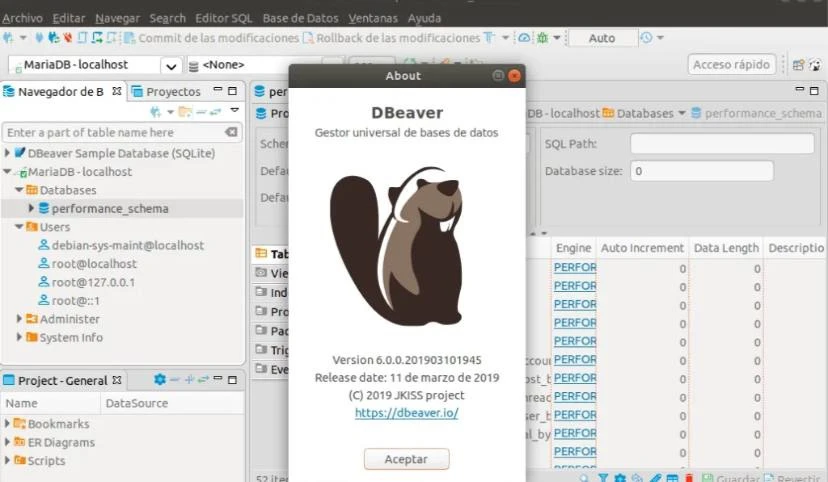Viewport: 828px width, 482px height.
Task: Open the https://dbeaver.io/ link
Action: (406, 413)
